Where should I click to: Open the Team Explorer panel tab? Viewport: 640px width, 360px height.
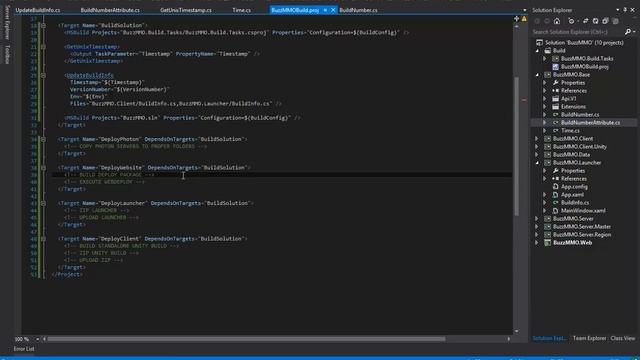tap(589, 338)
